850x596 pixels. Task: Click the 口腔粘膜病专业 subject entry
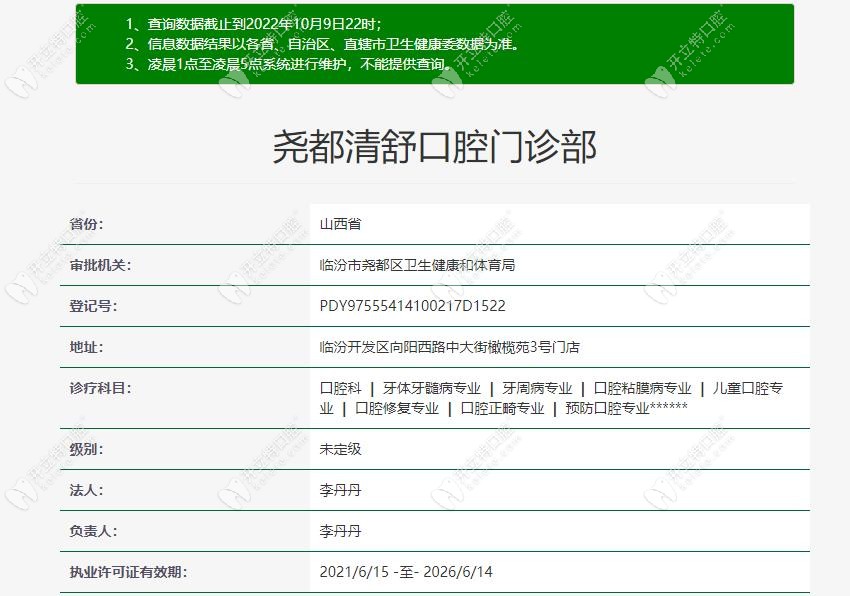coord(642,388)
